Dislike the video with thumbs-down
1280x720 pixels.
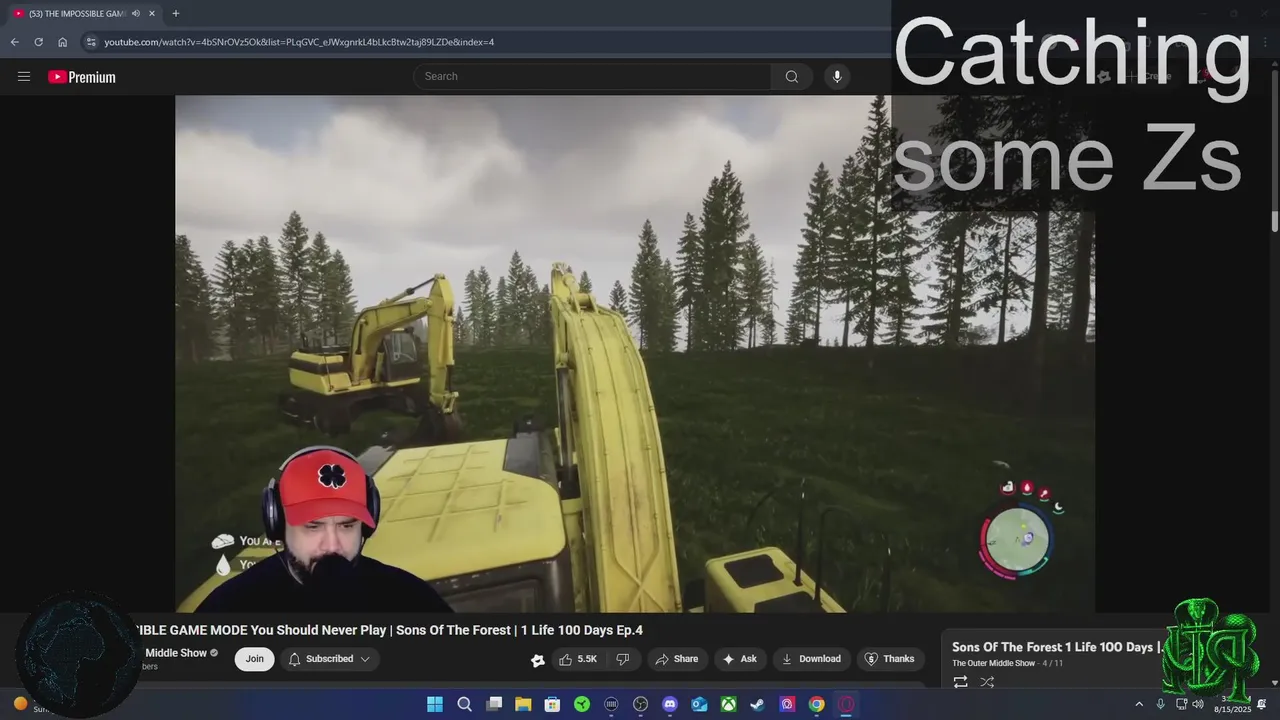coord(623,659)
